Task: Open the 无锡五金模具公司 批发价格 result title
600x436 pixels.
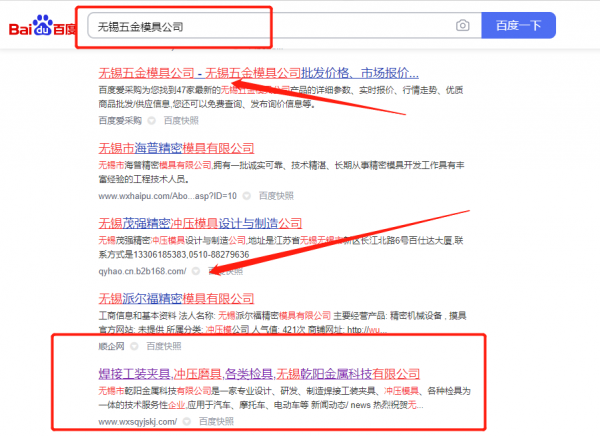Action: tap(258, 74)
